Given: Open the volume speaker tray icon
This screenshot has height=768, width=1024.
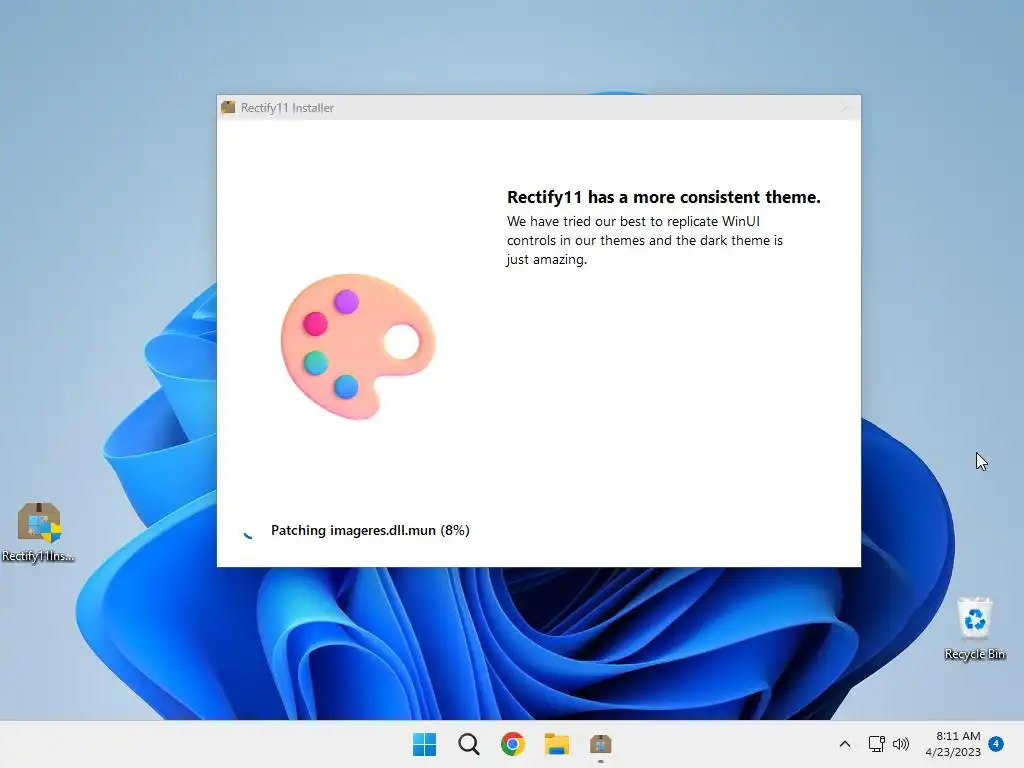Looking at the screenshot, I should pyautogui.click(x=901, y=744).
